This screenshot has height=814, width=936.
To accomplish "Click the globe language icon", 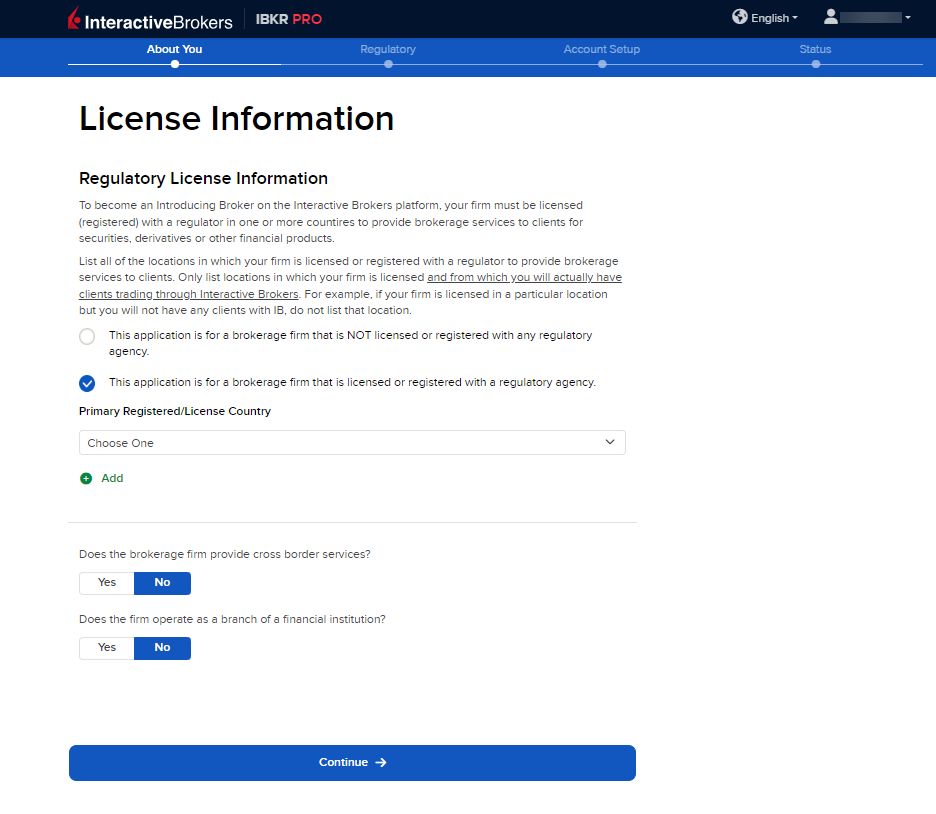I will tap(740, 17).
